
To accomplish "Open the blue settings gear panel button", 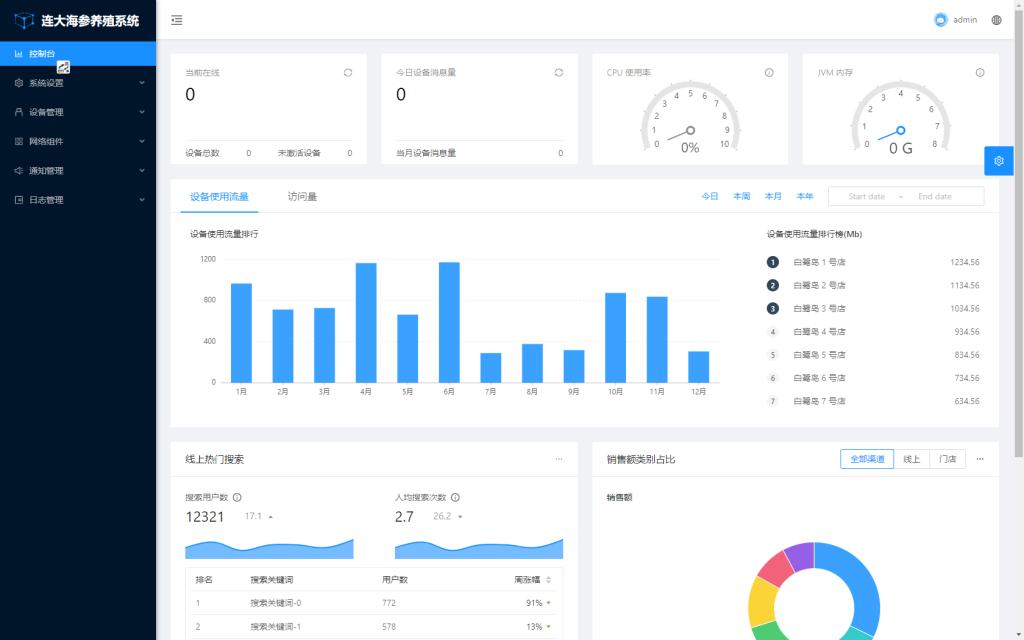I will pyautogui.click(x=999, y=161).
